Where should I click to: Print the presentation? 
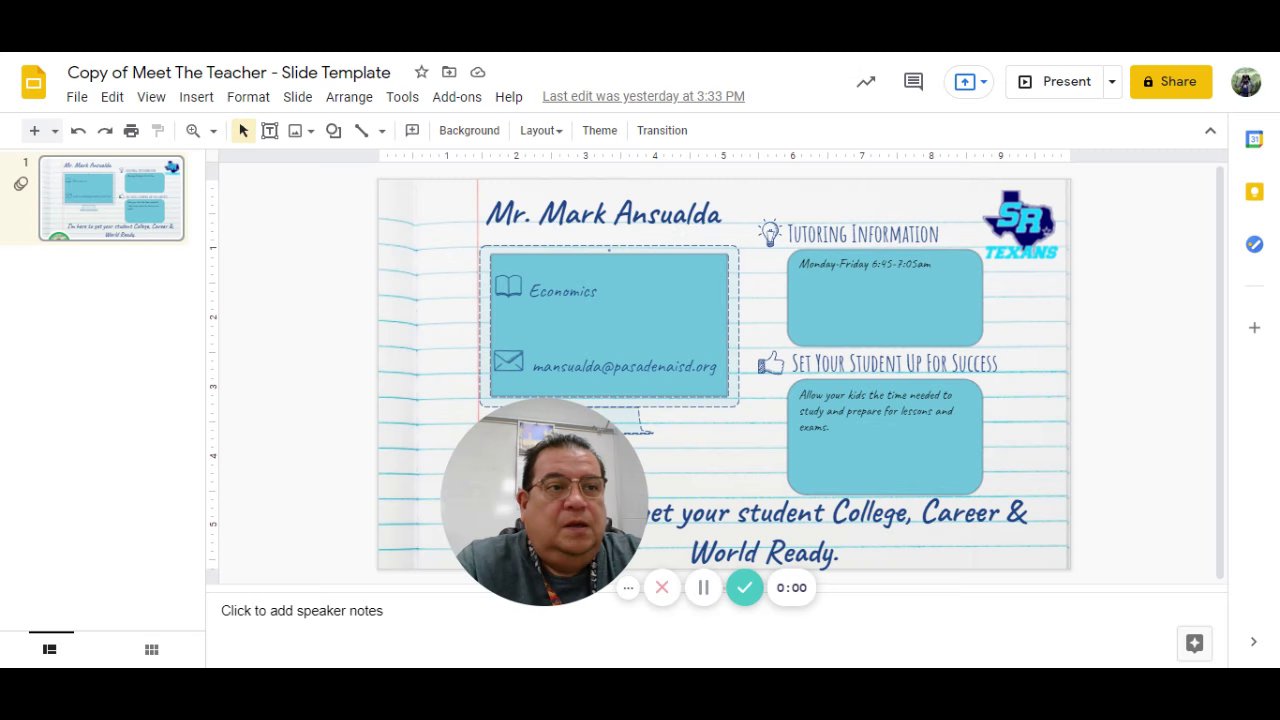point(131,131)
